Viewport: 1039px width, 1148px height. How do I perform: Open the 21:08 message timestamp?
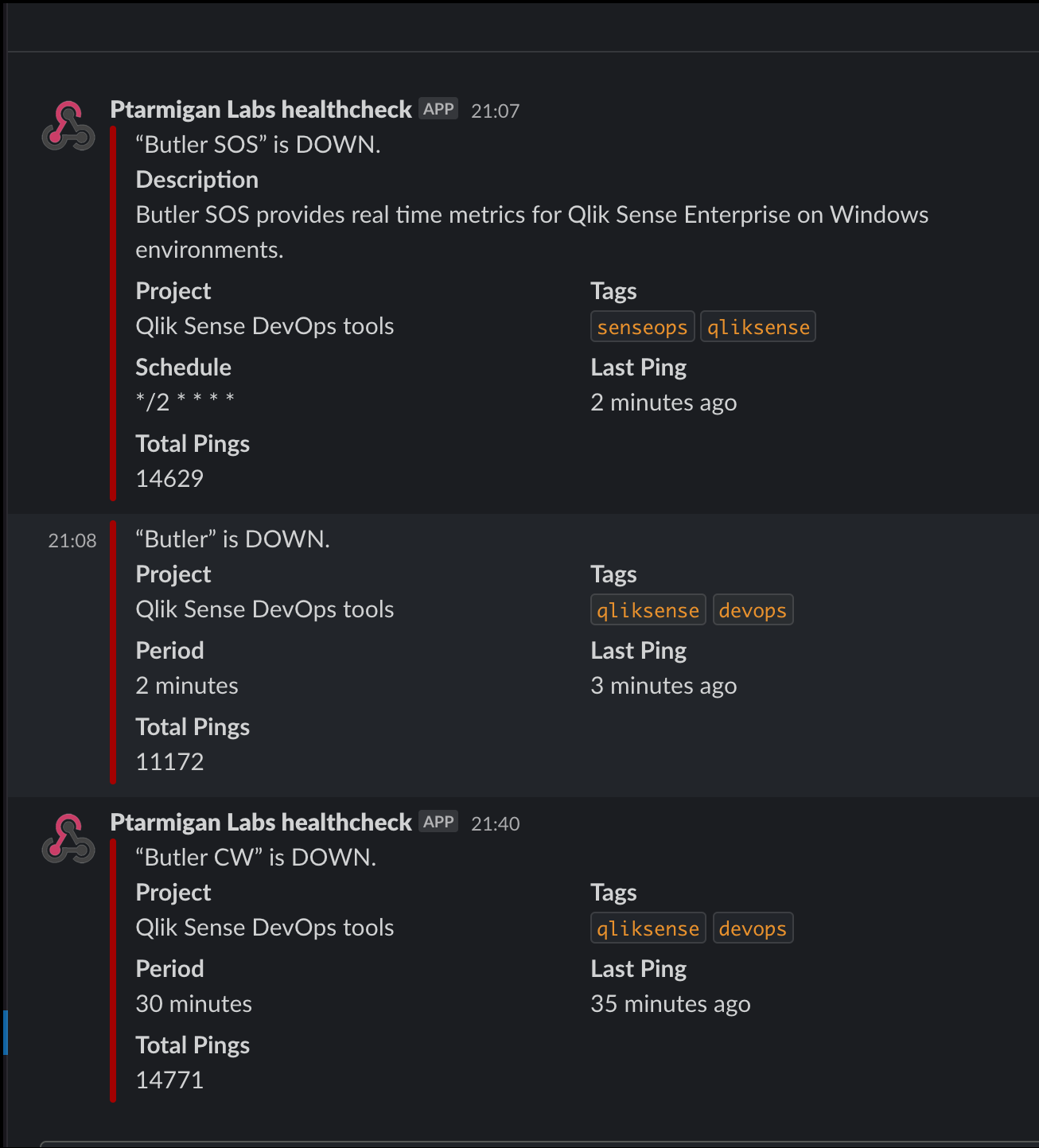point(72,541)
